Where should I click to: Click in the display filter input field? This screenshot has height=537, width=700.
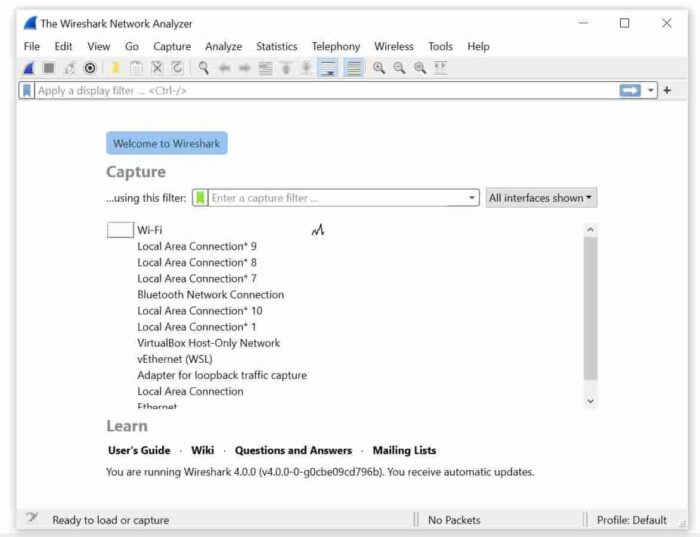pos(326,91)
